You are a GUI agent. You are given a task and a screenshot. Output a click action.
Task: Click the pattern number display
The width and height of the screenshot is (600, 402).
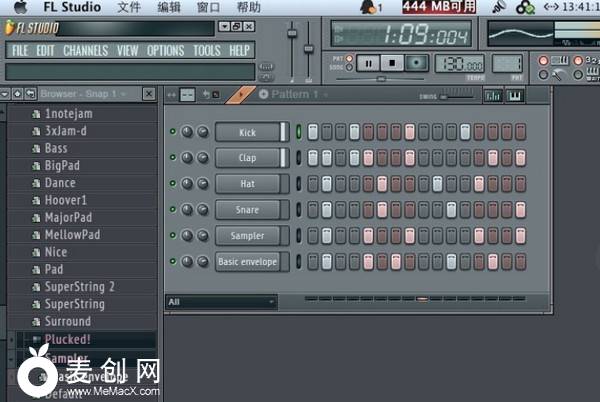point(507,64)
